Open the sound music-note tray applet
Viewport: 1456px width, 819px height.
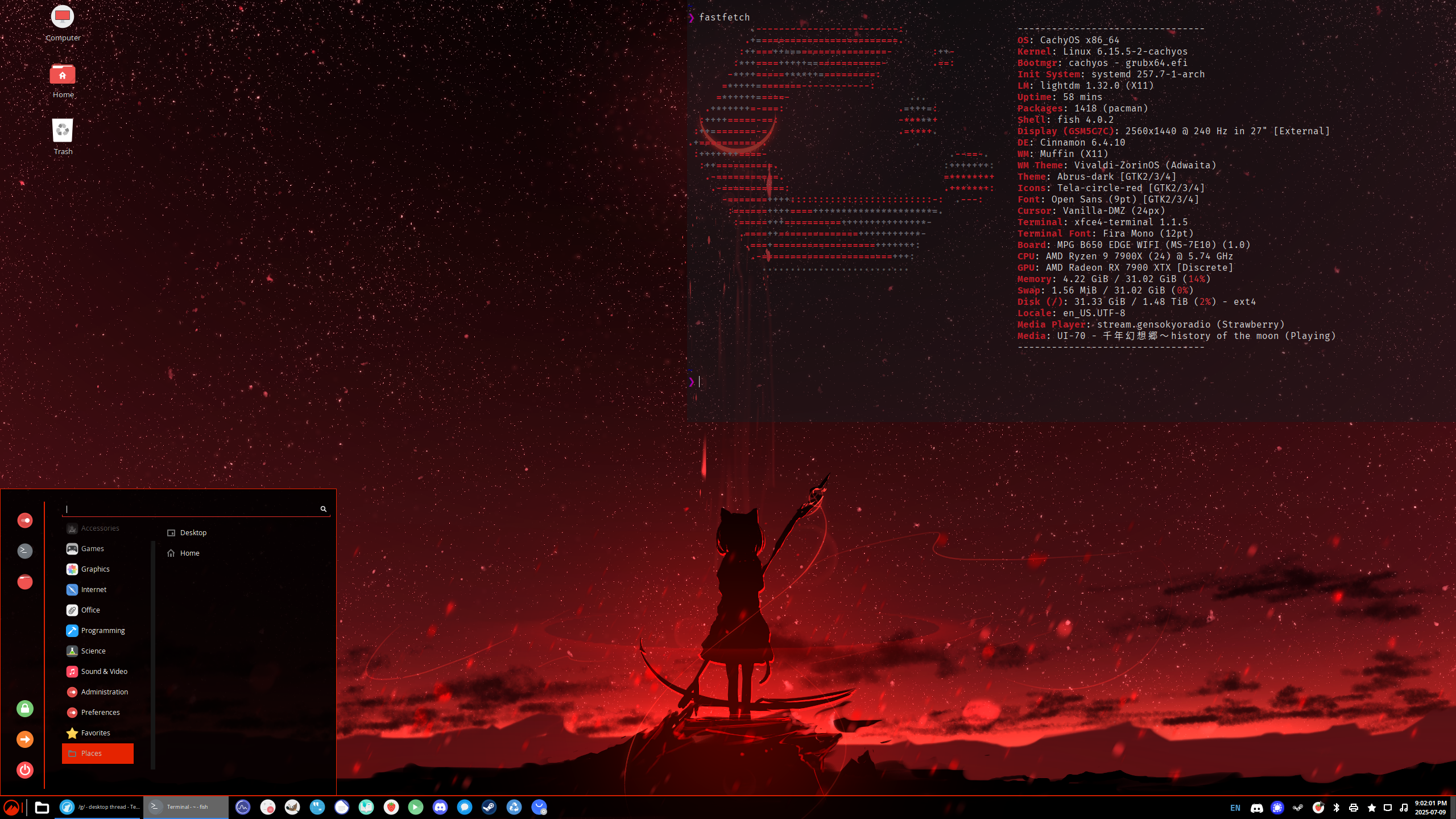click(x=1404, y=808)
